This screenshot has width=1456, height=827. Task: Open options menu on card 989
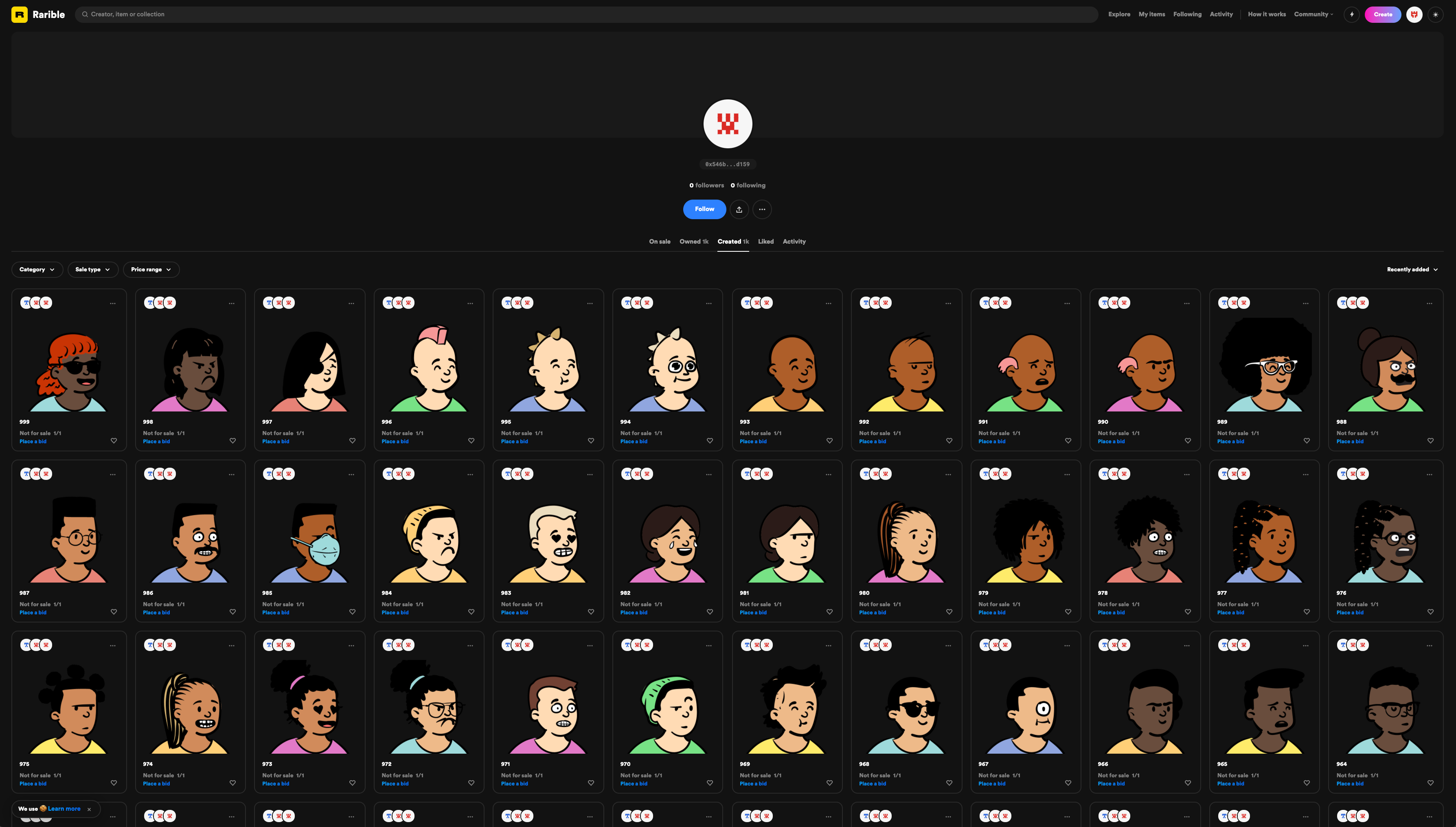tap(1306, 304)
